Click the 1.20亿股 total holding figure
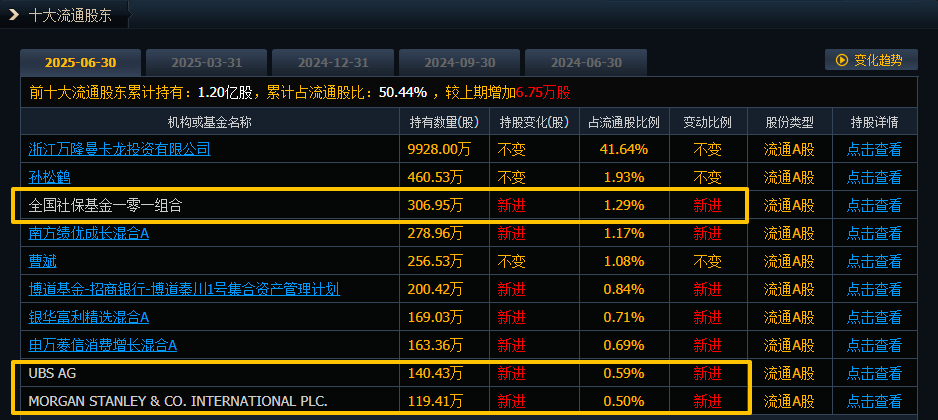Image resolution: width=938 pixels, height=420 pixels. [x=225, y=93]
